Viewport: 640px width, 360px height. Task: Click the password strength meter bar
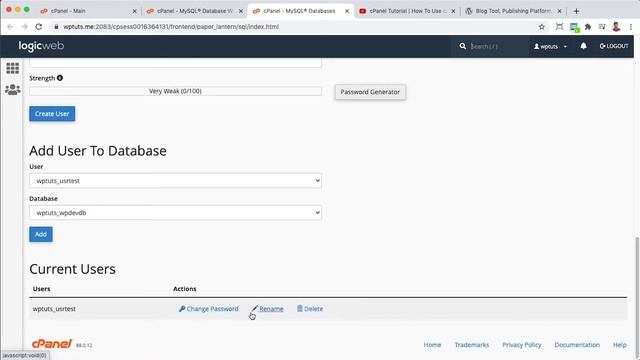[176, 91]
